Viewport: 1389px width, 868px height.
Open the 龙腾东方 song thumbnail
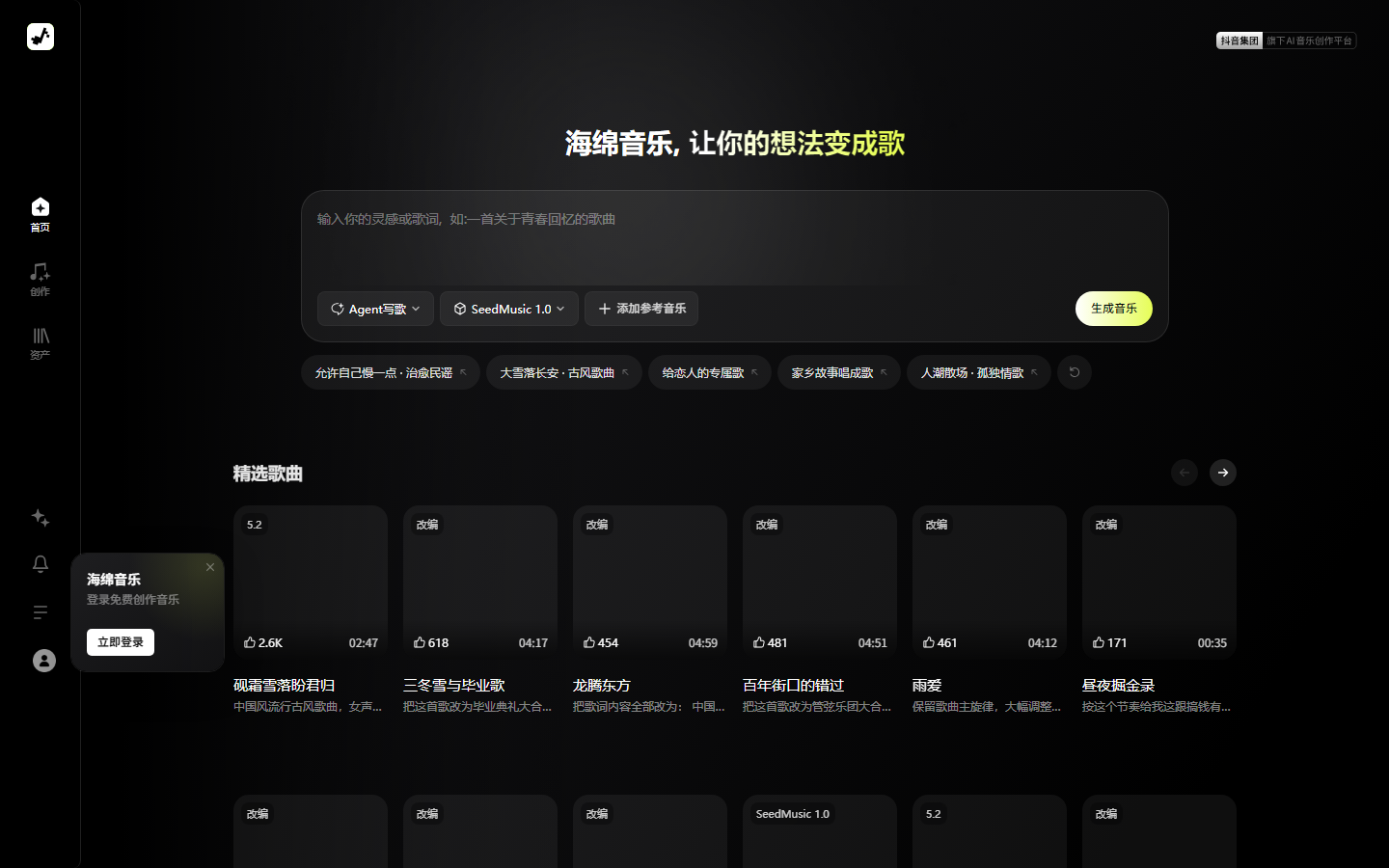650,583
